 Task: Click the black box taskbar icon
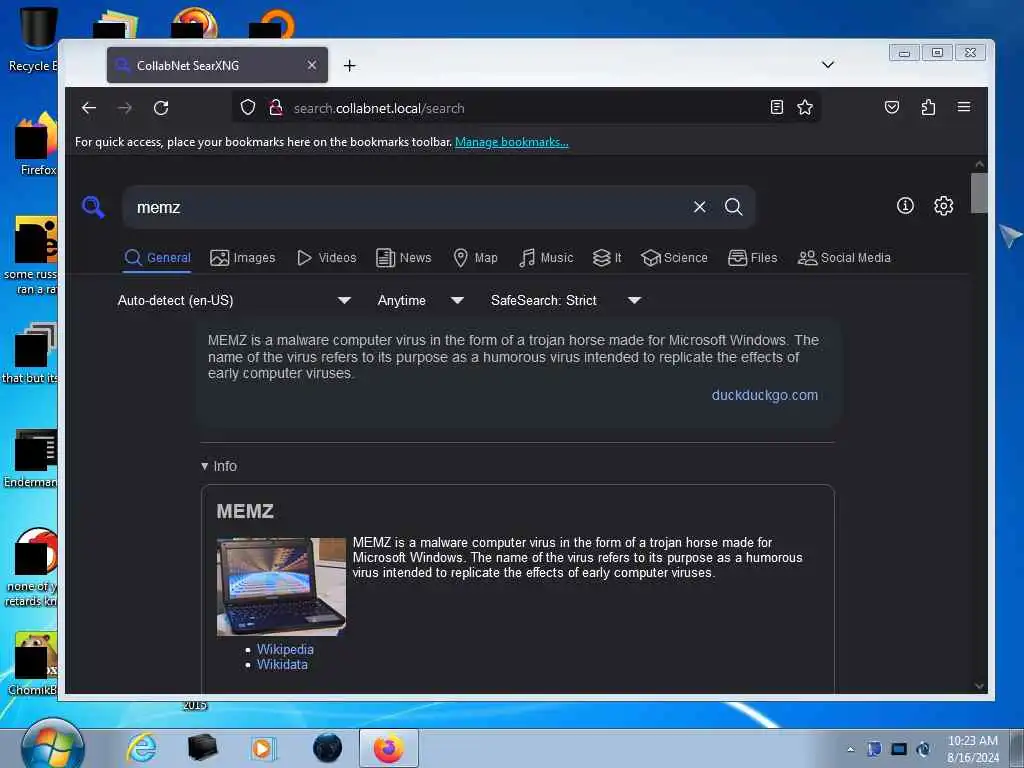202,748
